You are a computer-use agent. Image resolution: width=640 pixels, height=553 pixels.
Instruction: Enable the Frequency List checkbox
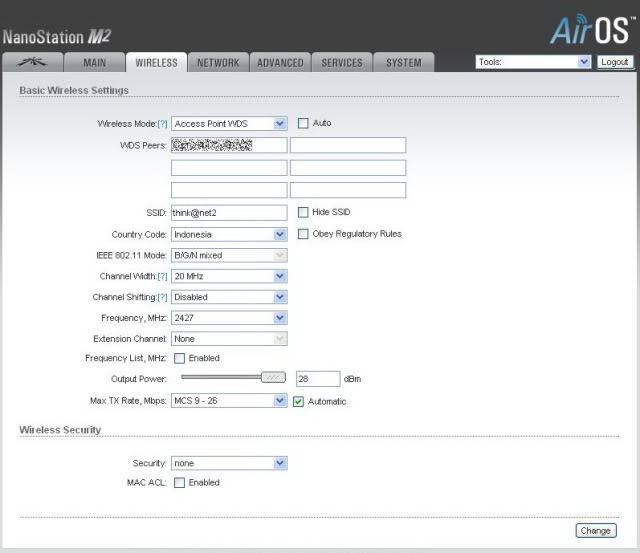click(x=179, y=358)
